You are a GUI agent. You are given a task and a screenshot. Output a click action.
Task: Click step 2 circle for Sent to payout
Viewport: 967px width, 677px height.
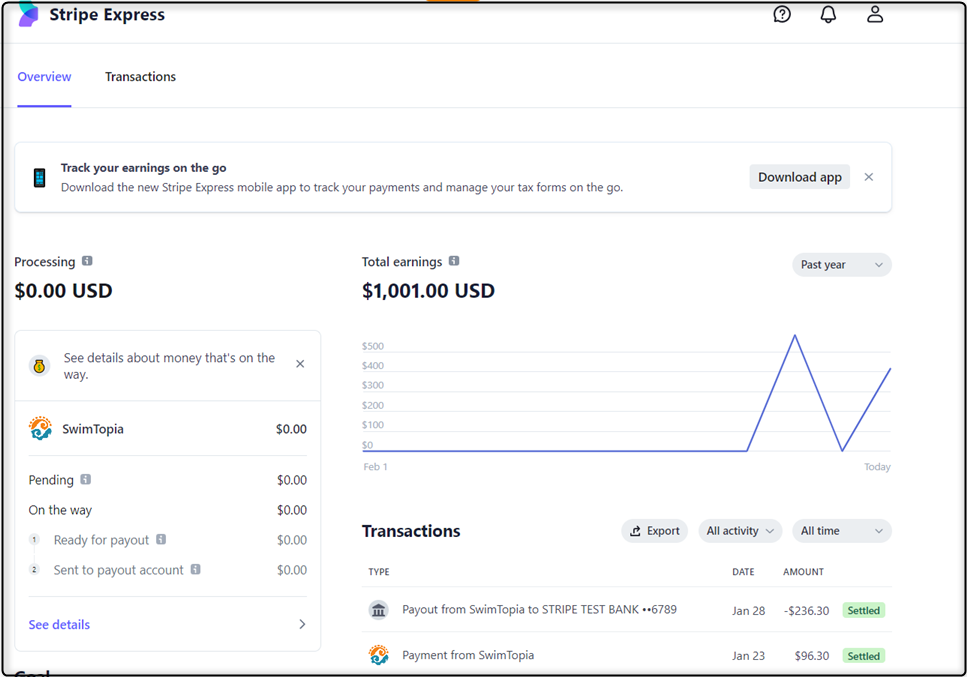point(34,569)
